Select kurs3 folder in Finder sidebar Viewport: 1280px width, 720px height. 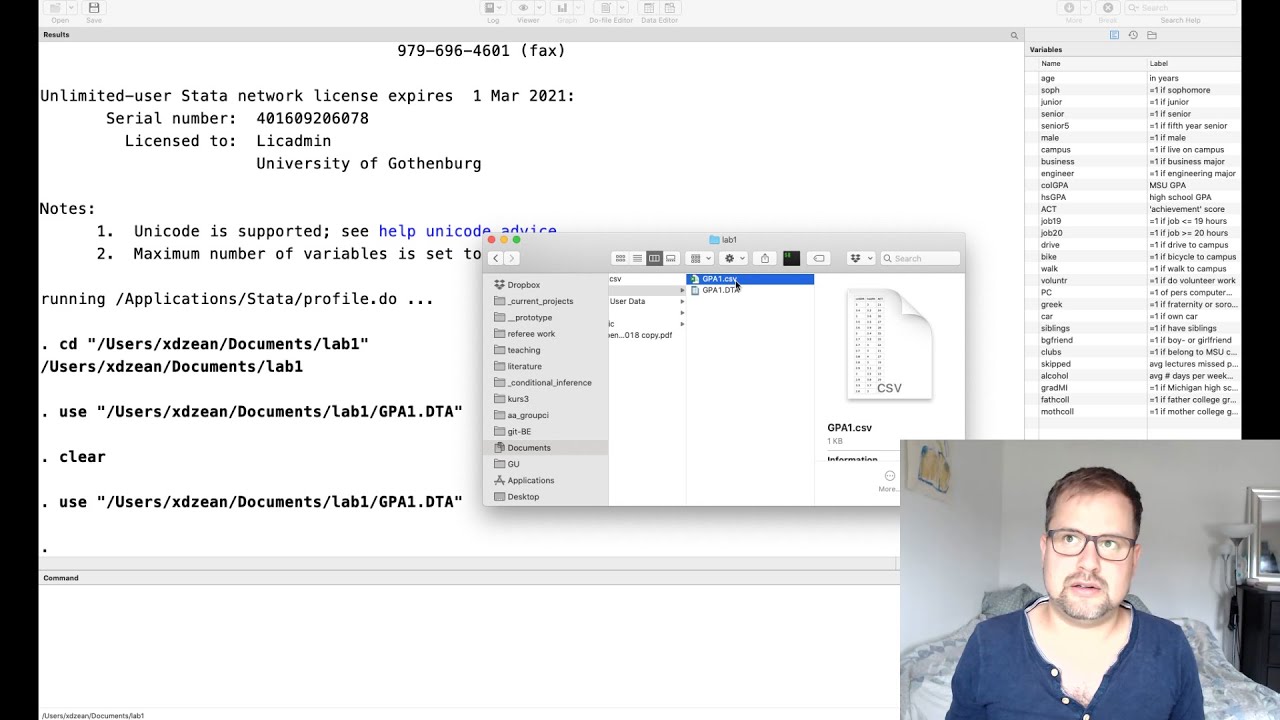[x=518, y=399]
